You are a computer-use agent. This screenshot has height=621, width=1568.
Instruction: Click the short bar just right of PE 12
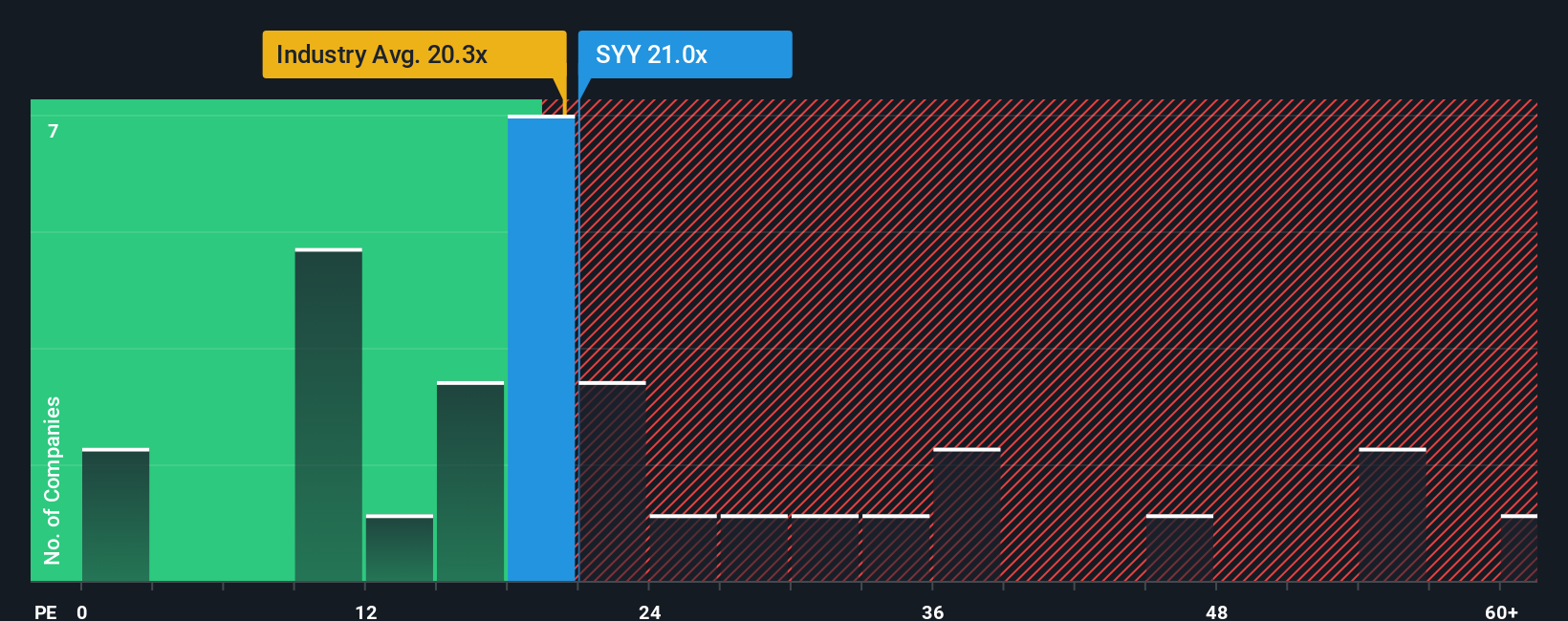point(400,548)
